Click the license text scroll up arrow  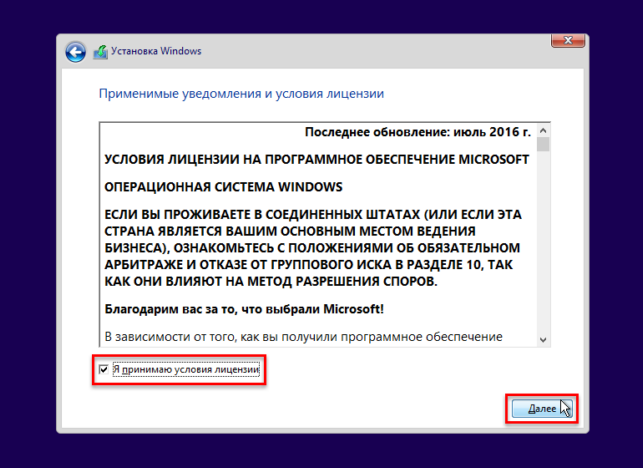[x=543, y=130]
